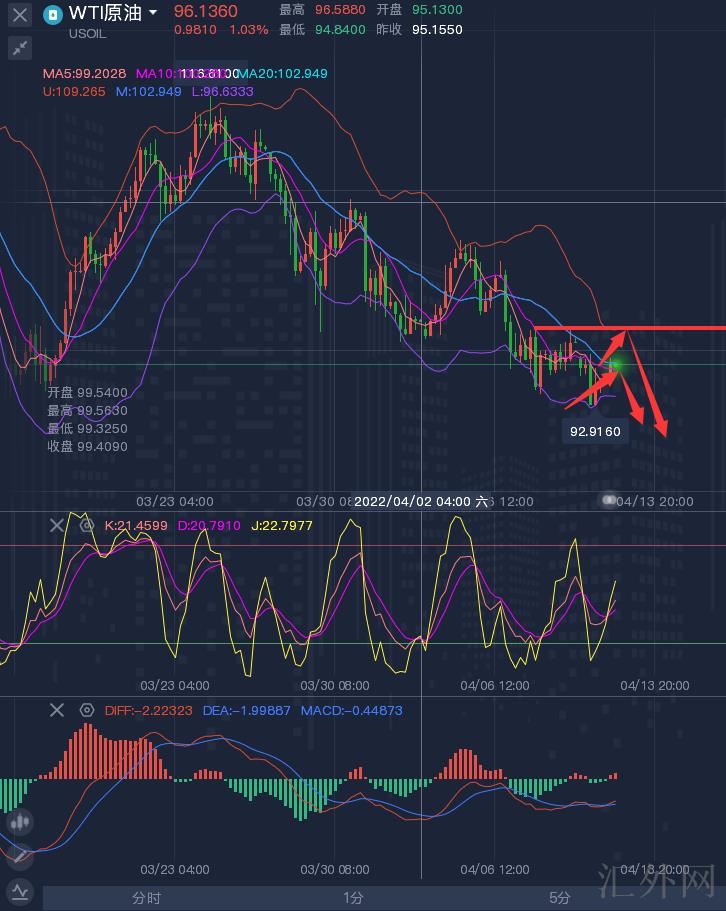Open the line indicator selector icon

pyautogui.click(x=20, y=892)
